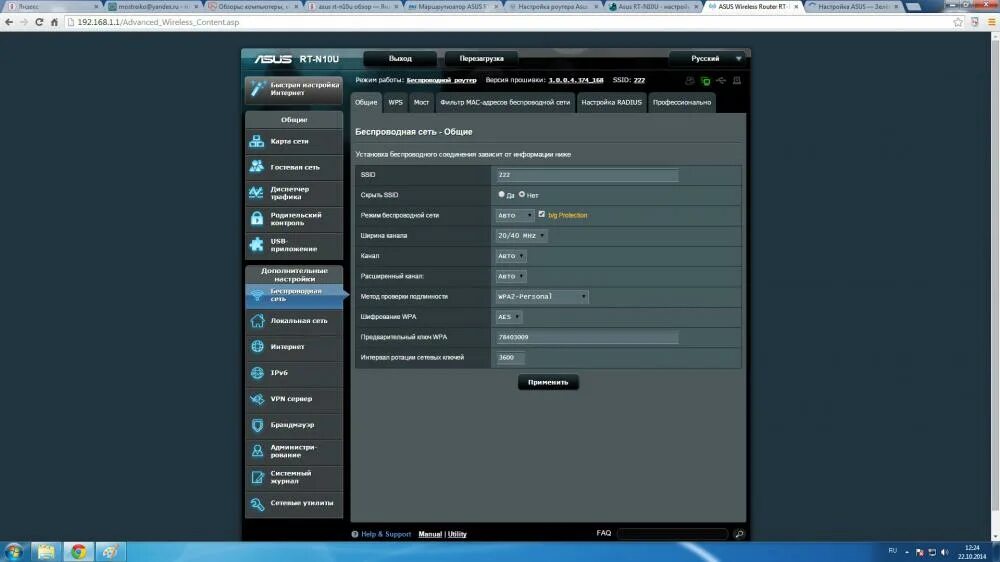Open Расширенный канал Авто dropdown
The width and height of the screenshot is (1000, 562).
[x=511, y=276]
